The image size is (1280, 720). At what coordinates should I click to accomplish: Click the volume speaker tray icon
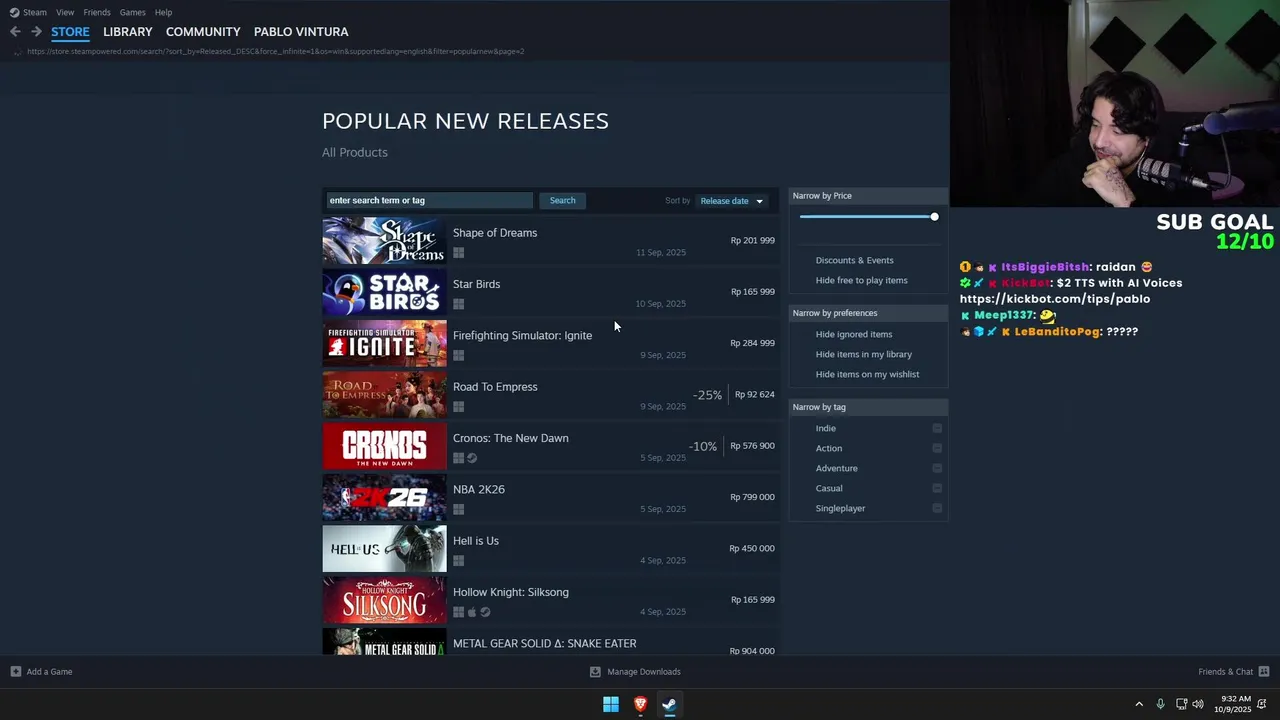pyautogui.click(x=1198, y=704)
